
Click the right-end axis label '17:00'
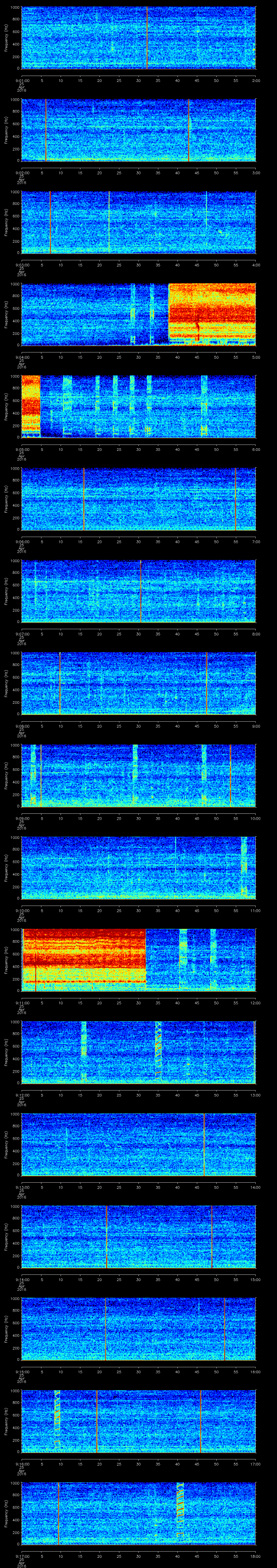255,1463
